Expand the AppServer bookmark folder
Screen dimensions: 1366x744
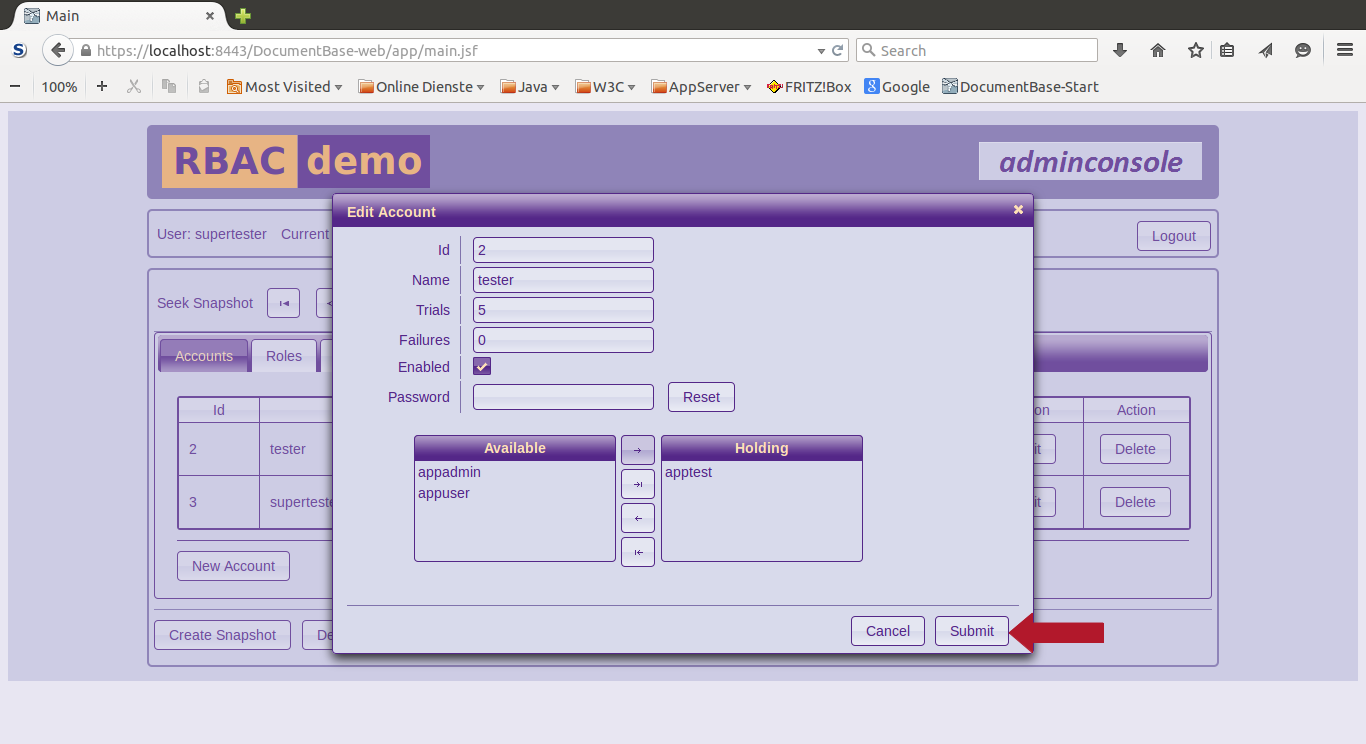tap(701, 87)
